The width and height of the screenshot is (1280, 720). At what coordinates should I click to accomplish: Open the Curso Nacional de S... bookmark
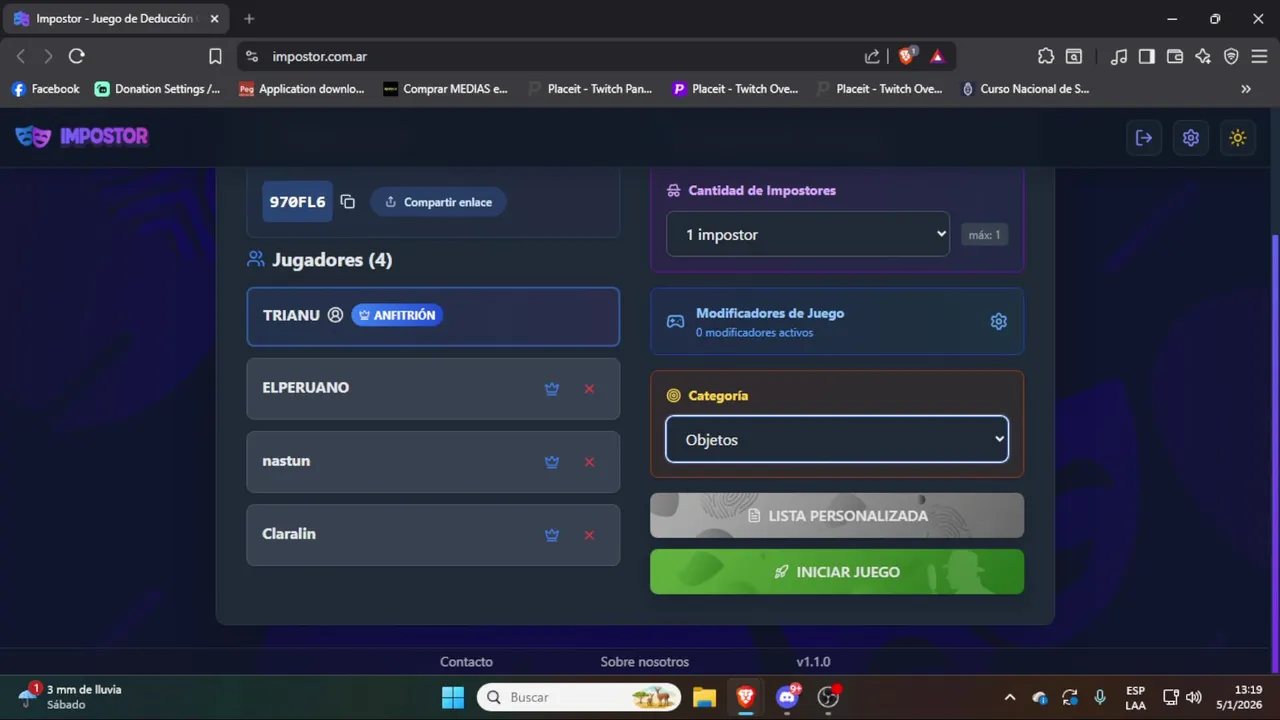click(x=1025, y=89)
